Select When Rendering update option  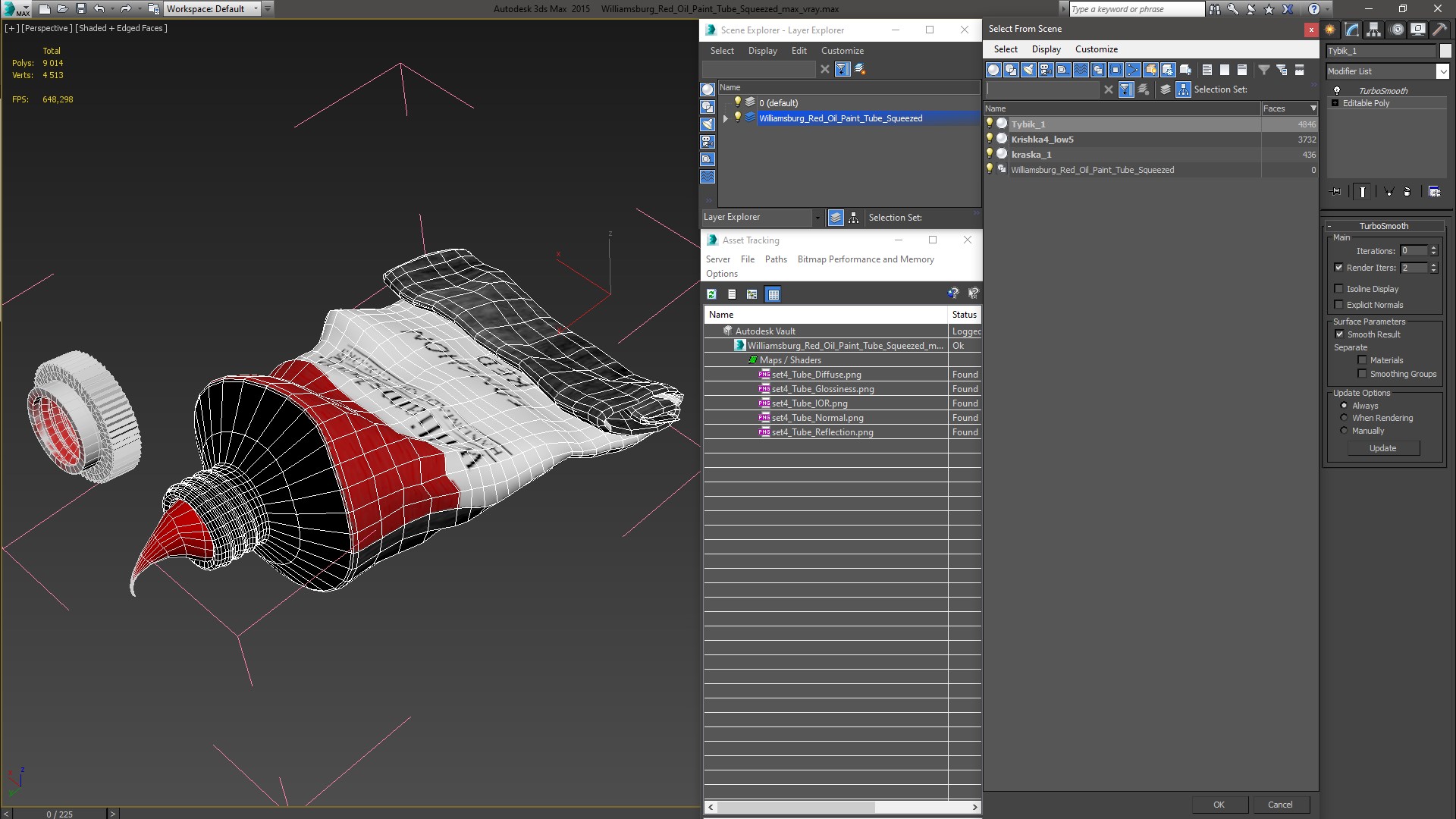coord(1344,418)
